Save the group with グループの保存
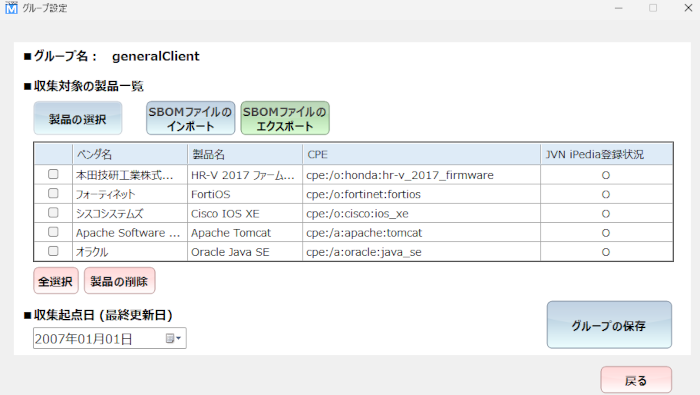 (x=609, y=324)
